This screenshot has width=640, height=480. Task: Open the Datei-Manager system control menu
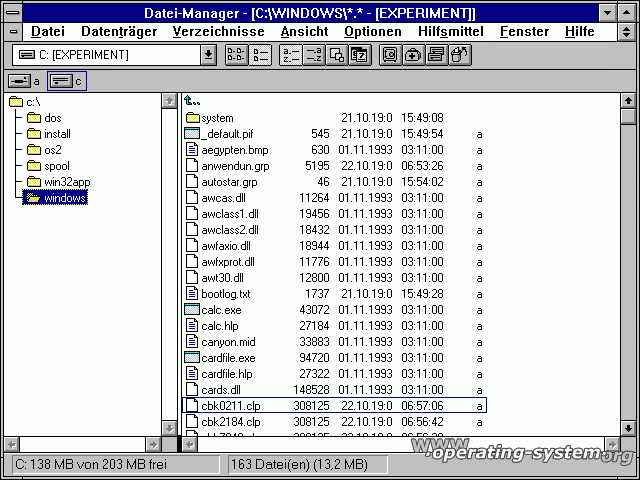[x=13, y=13]
